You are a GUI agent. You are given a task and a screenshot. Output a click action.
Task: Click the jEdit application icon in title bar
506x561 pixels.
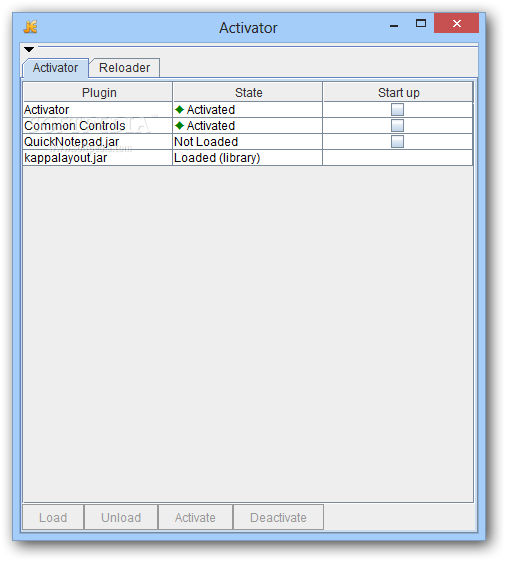click(x=30, y=27)
